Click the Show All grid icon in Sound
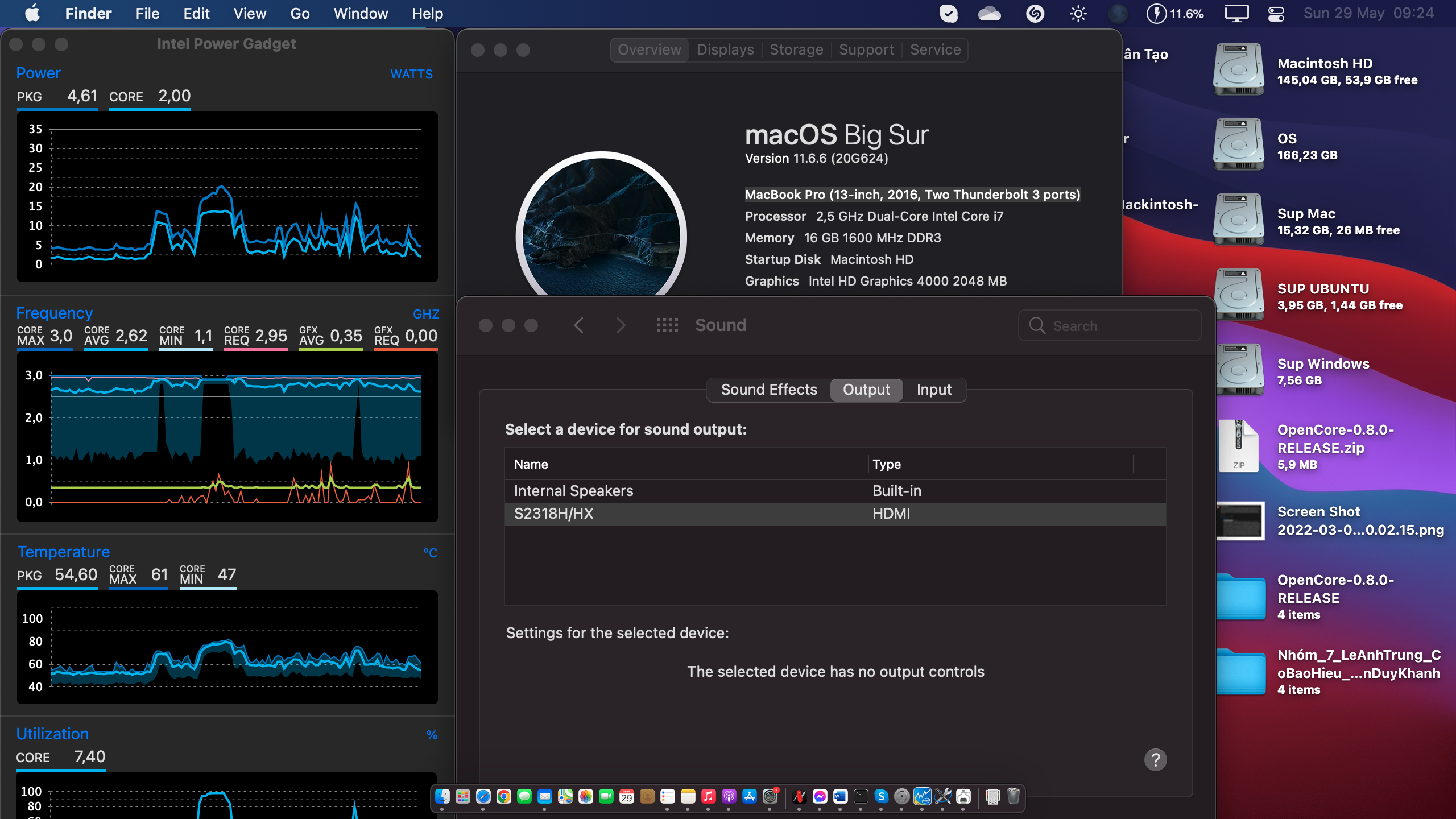The height and width of the screenshot is (819, 1456). [x=667, y=325]
